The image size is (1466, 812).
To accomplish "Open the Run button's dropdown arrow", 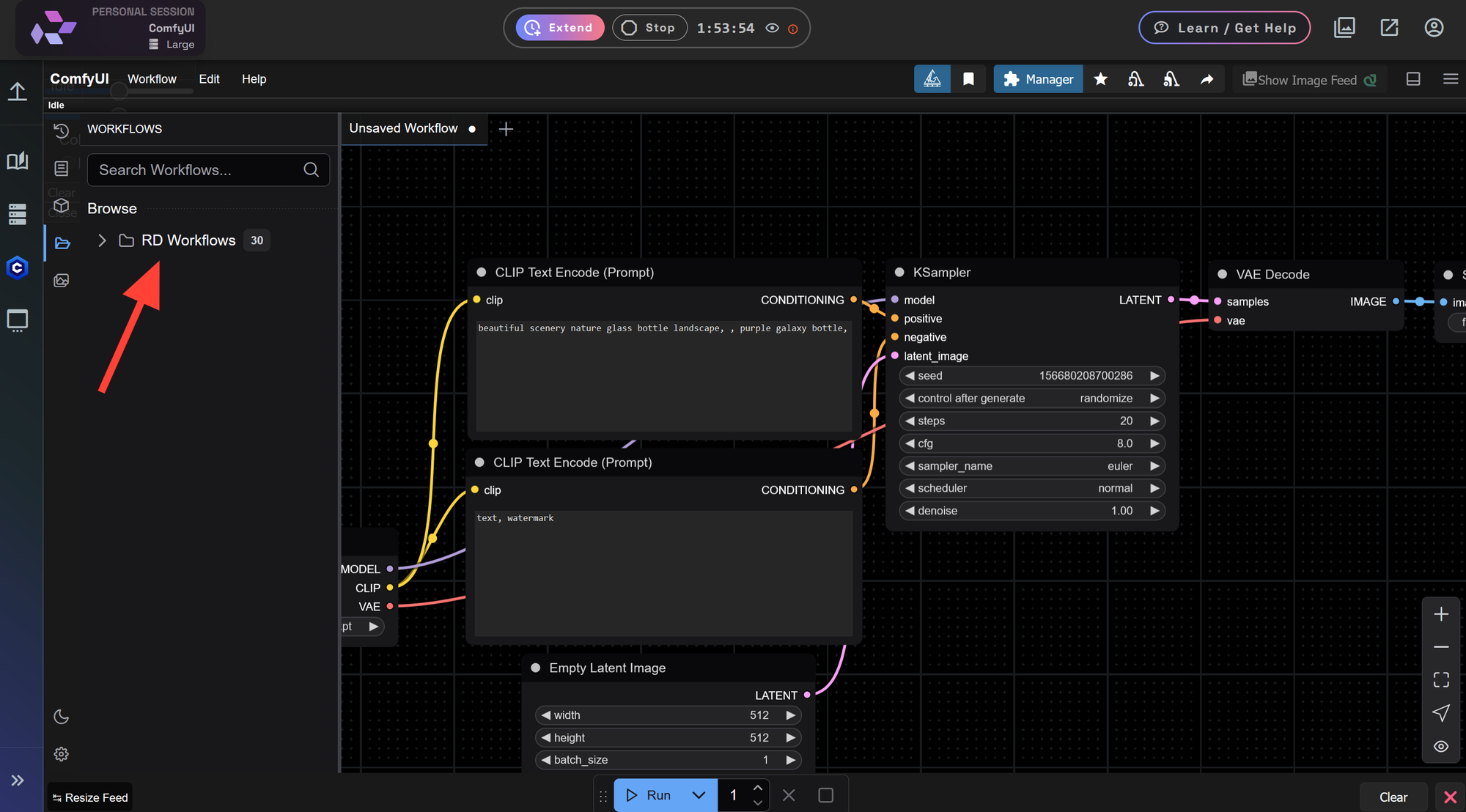I will tap(698, 794).
